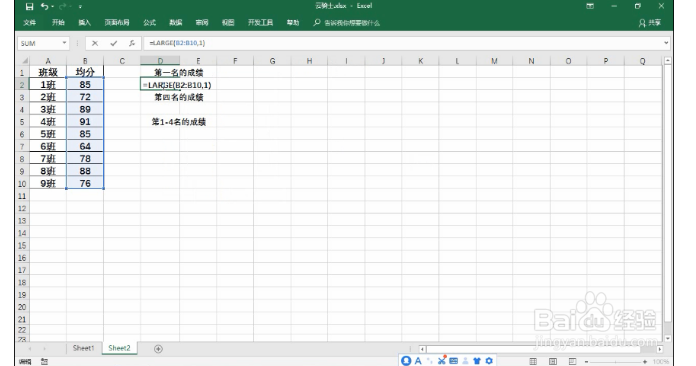696x366 pixels.
Task: Select row 5 header
Action: 22,122
